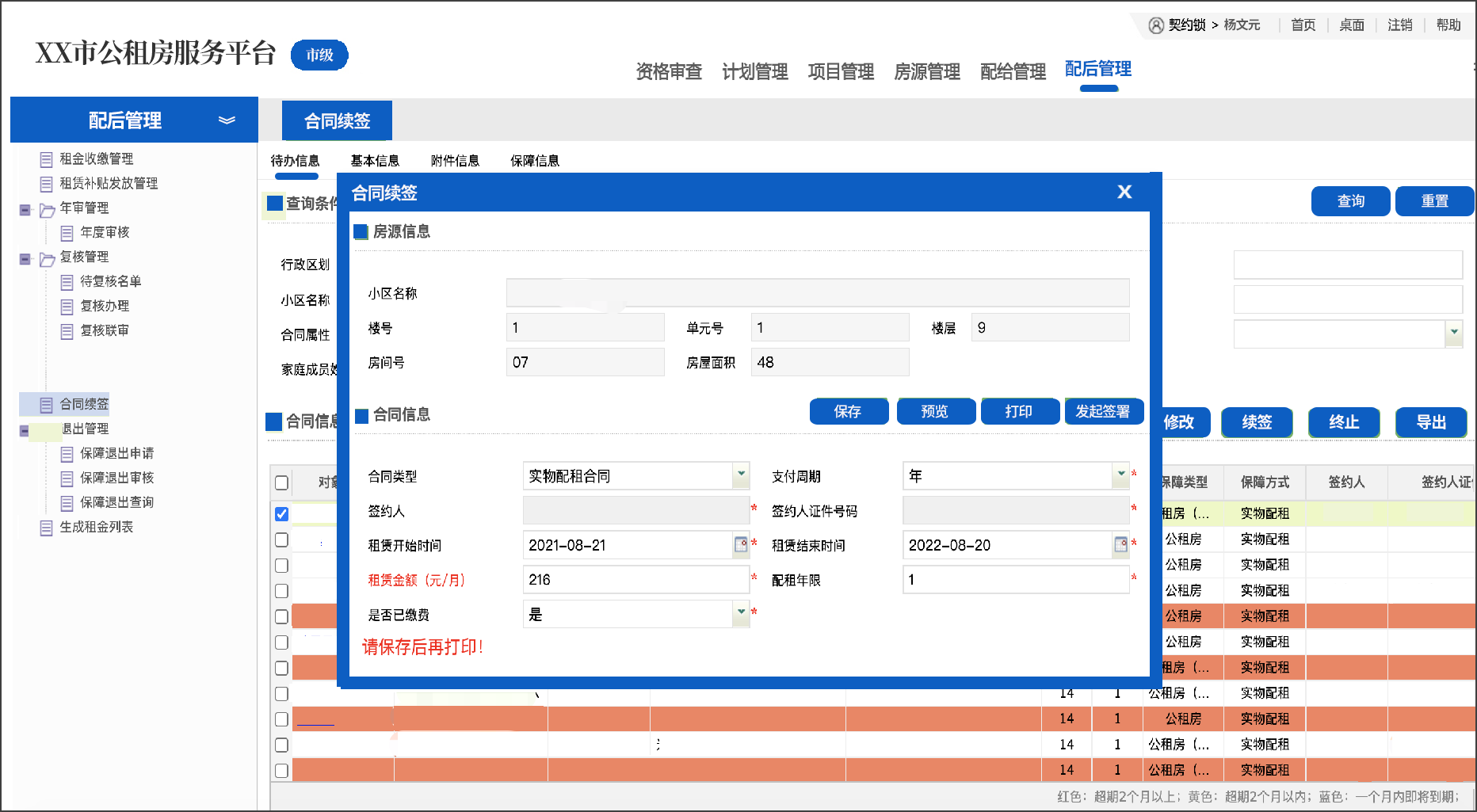Click the 复核管理 folder icon

coord(47,258)
